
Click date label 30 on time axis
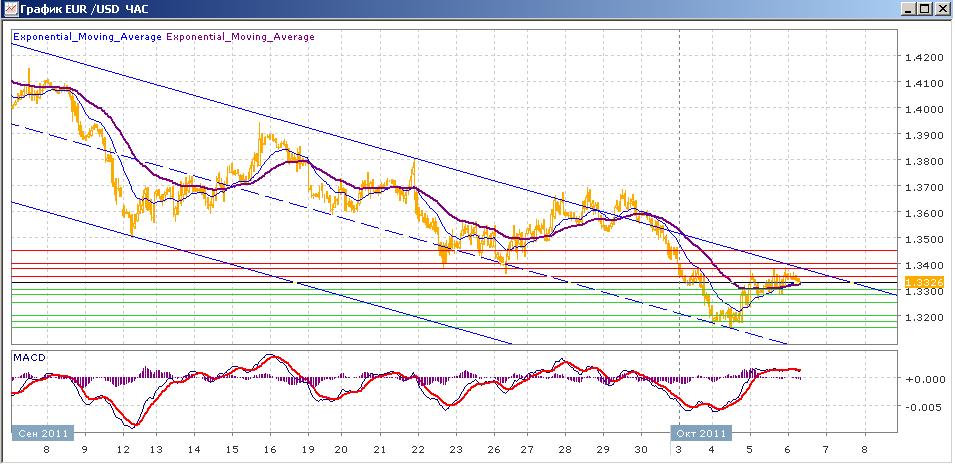point(641,450)
